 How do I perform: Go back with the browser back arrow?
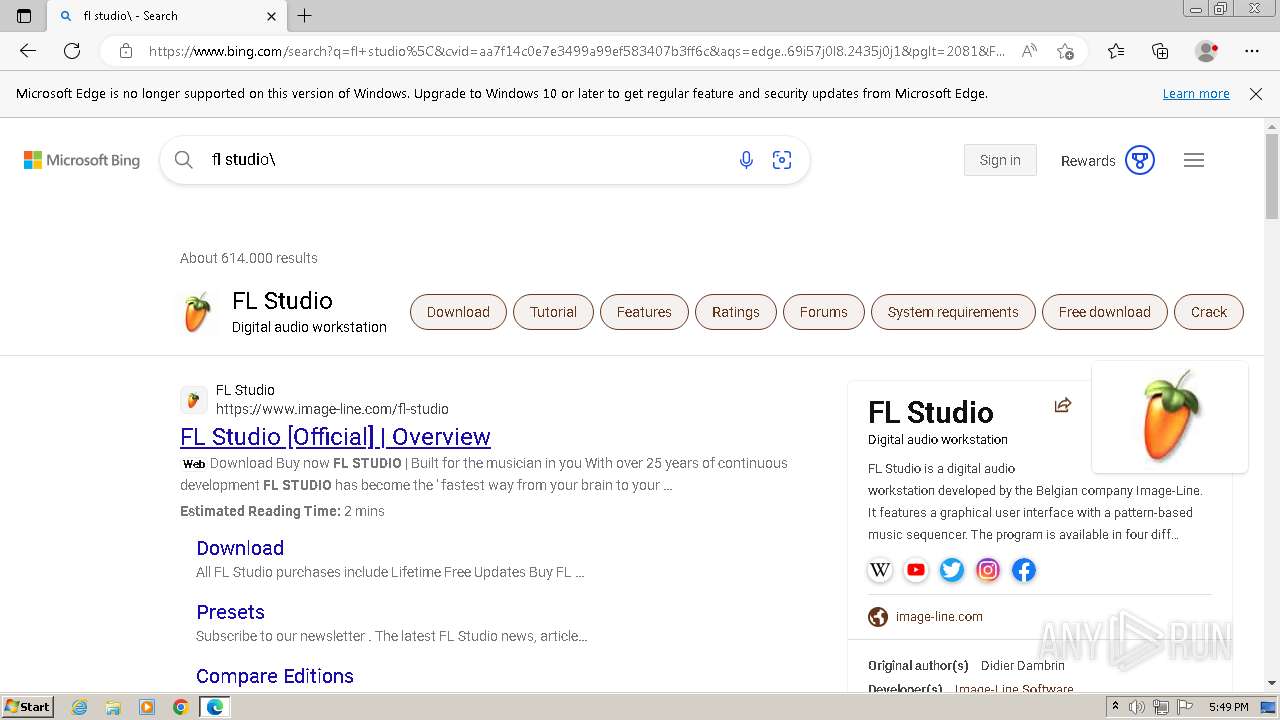tap(28, 51)
